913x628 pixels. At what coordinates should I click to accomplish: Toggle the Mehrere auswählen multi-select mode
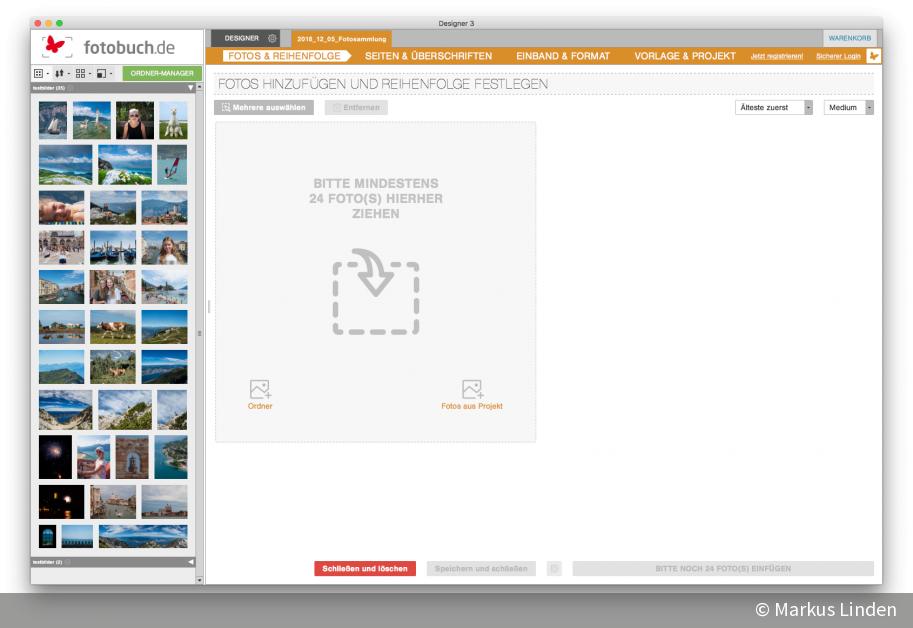click(264, 107)
